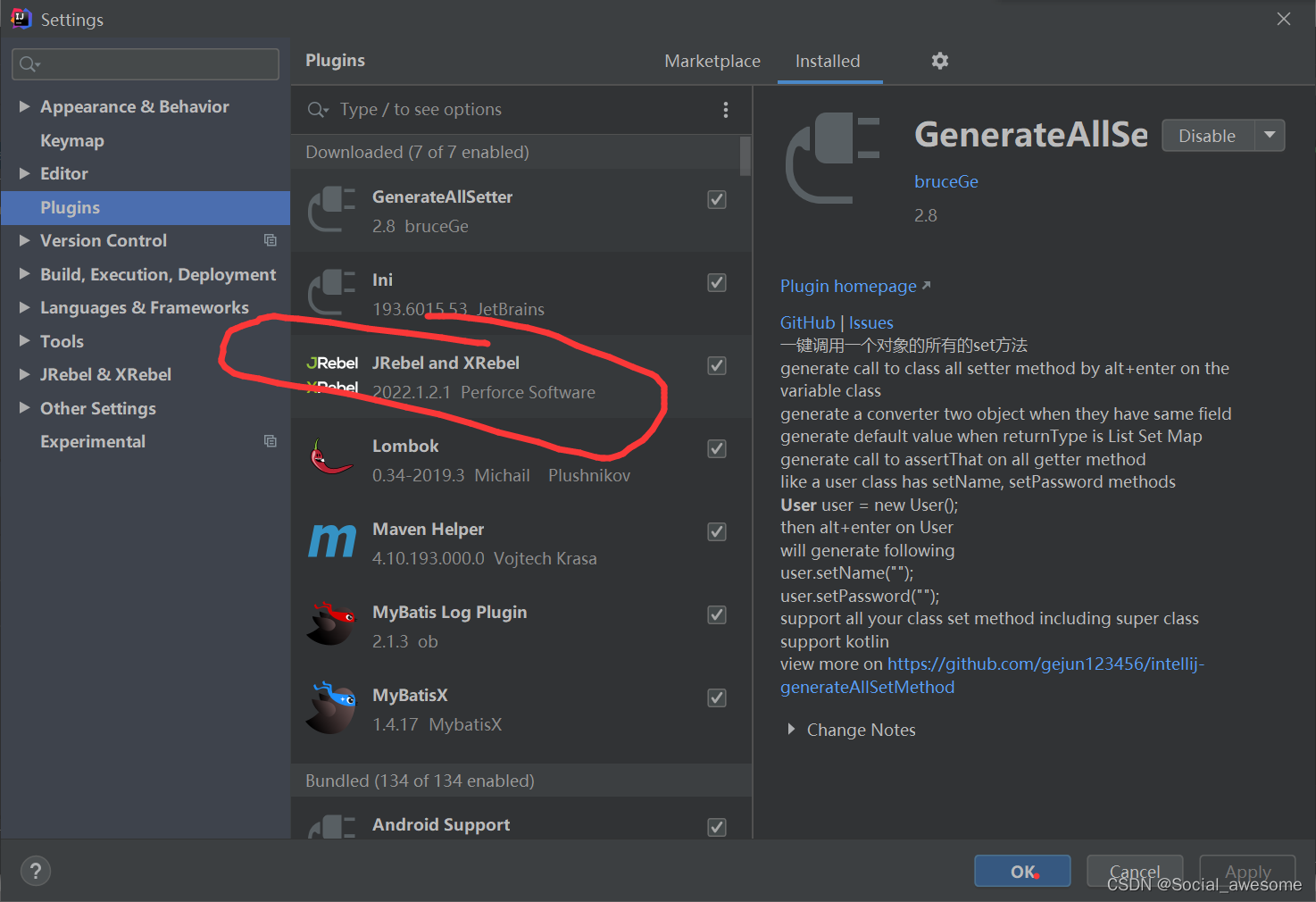This screenshot has height=902, width=1316.
Task: Uncheck the Maven Helper plugin checkbox
Action: tap(717, 531)
